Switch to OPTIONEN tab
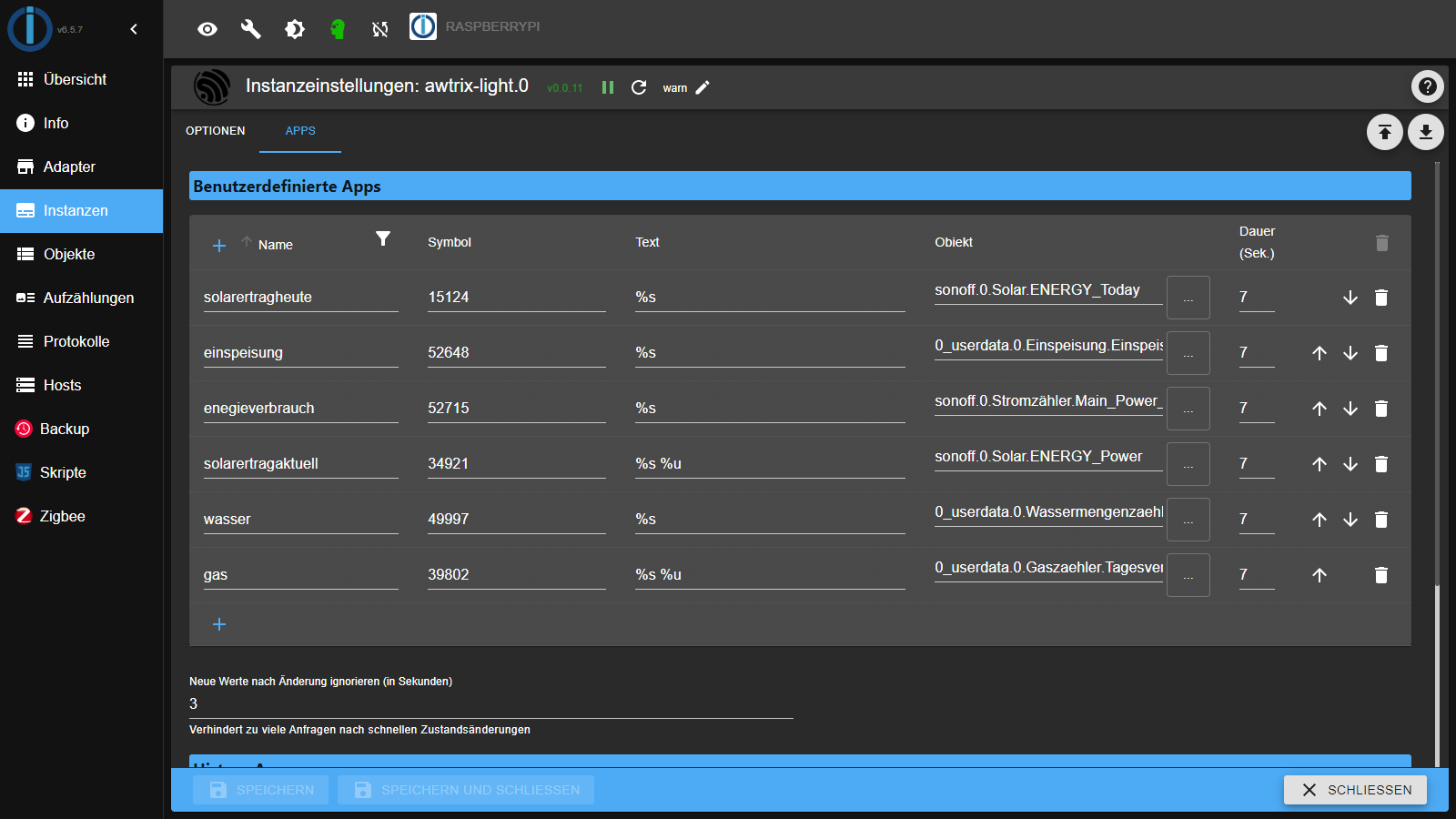 pos(216,131)
